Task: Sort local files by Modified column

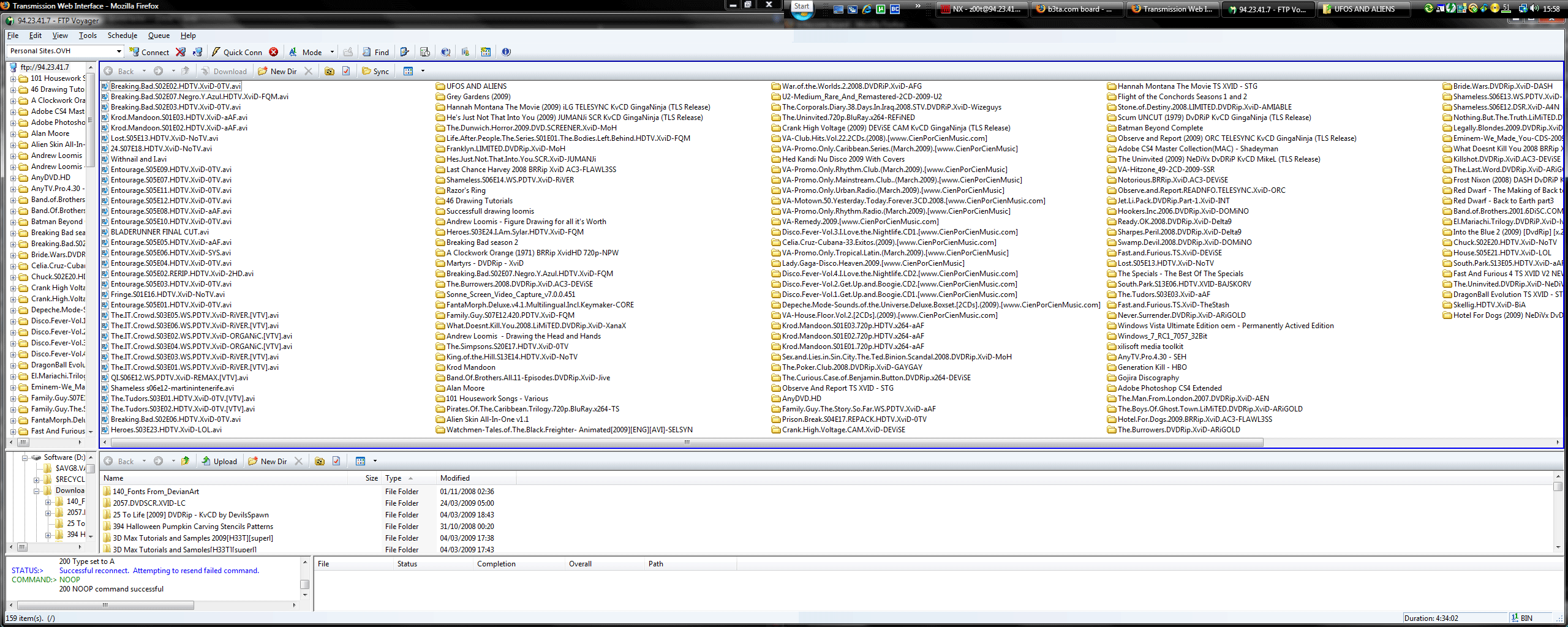Action: [476, 478]
